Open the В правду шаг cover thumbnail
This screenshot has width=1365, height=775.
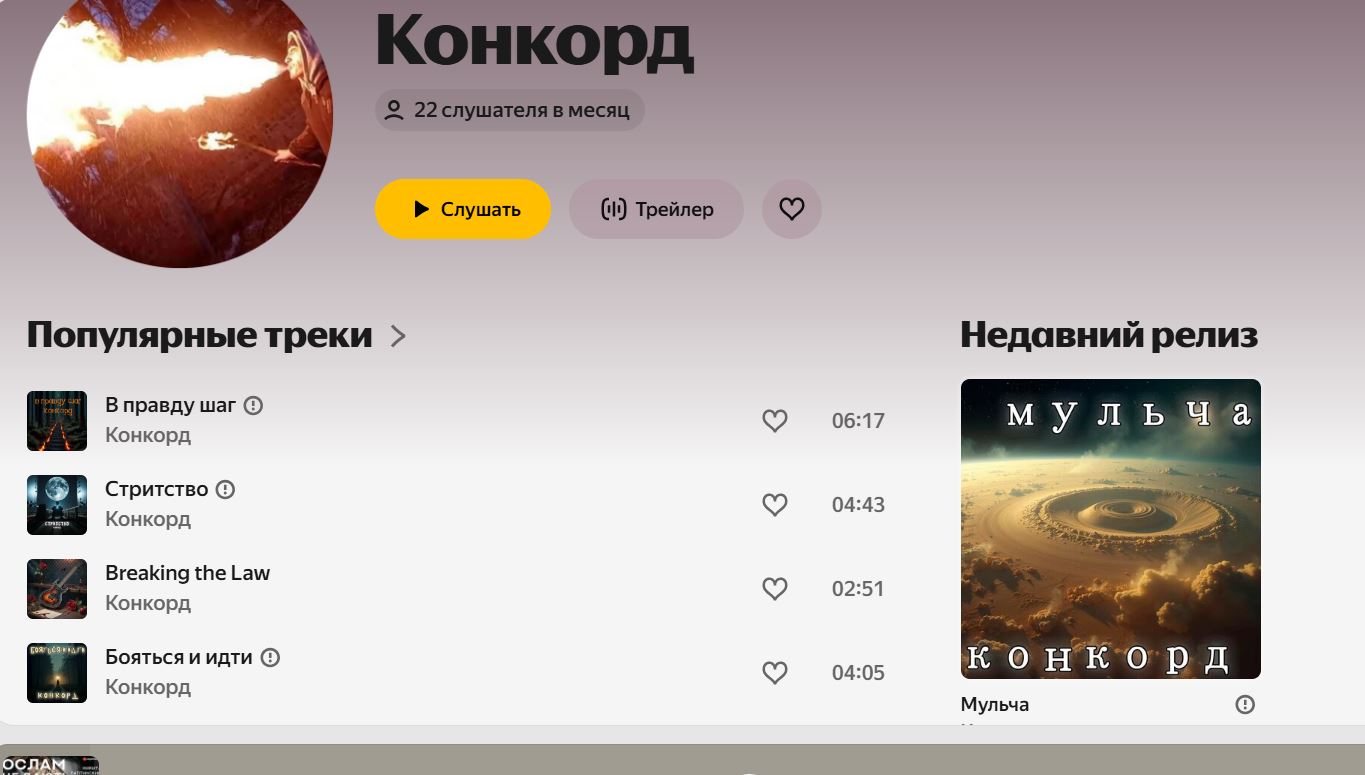(x=57, y=421)
